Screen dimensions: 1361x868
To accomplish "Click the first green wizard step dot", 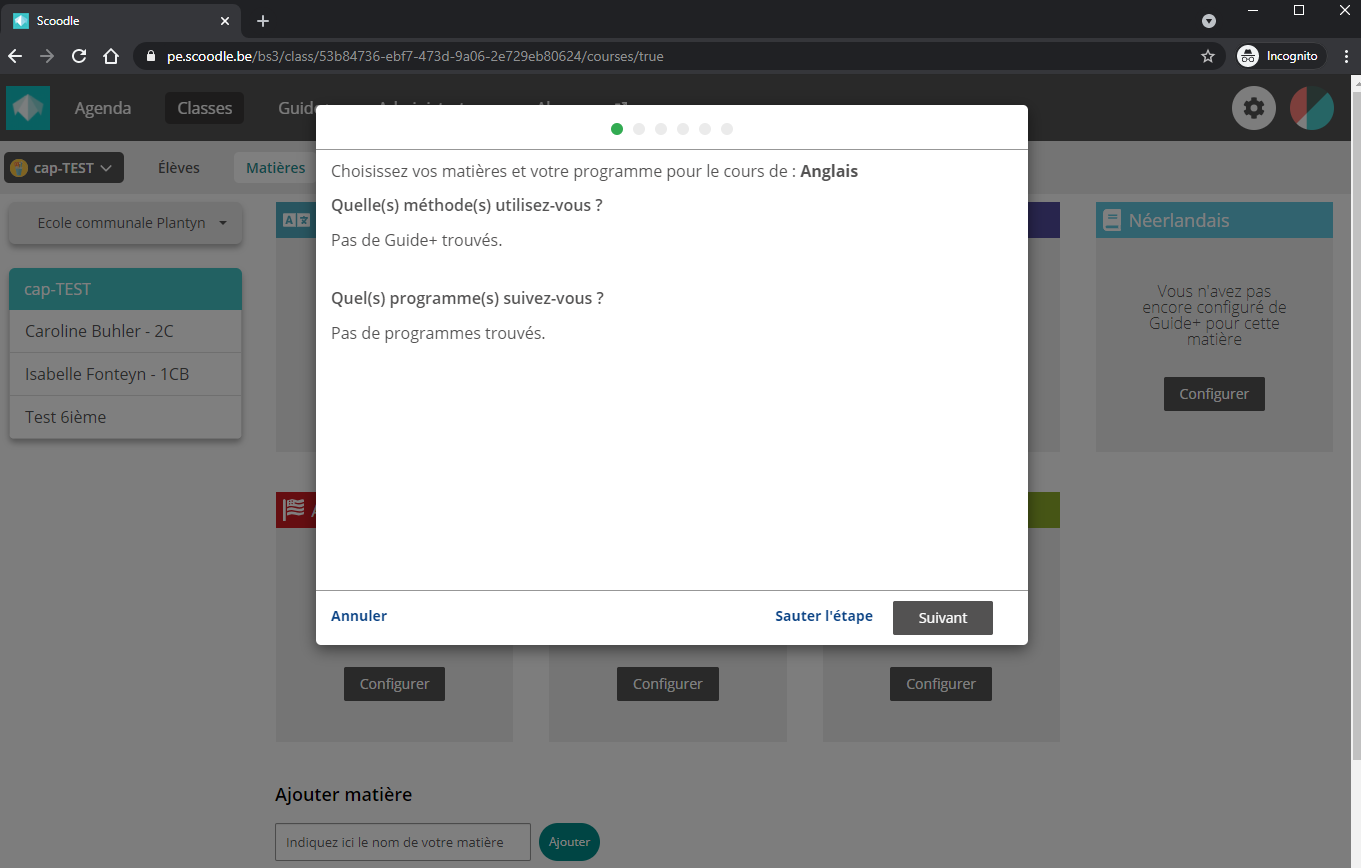I will click(x=617, y=129).
